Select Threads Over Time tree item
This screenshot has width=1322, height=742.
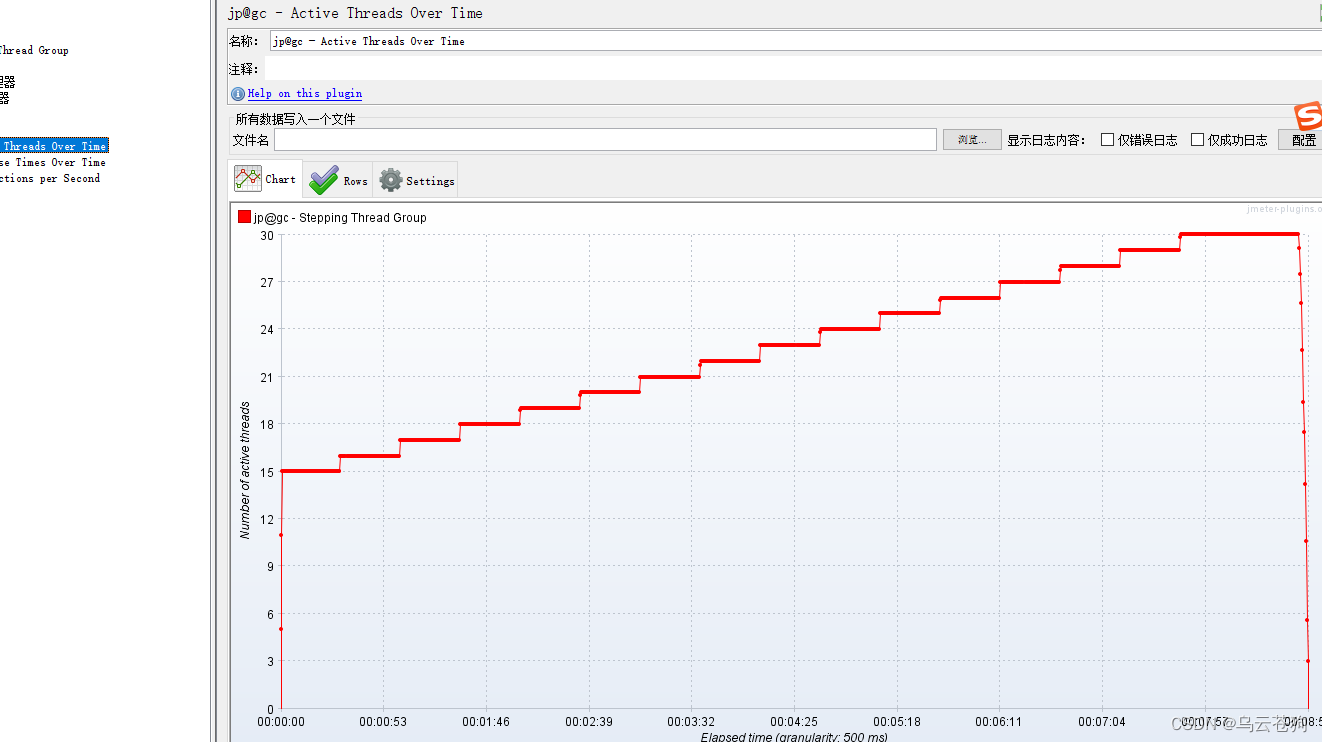pos(54,146)
